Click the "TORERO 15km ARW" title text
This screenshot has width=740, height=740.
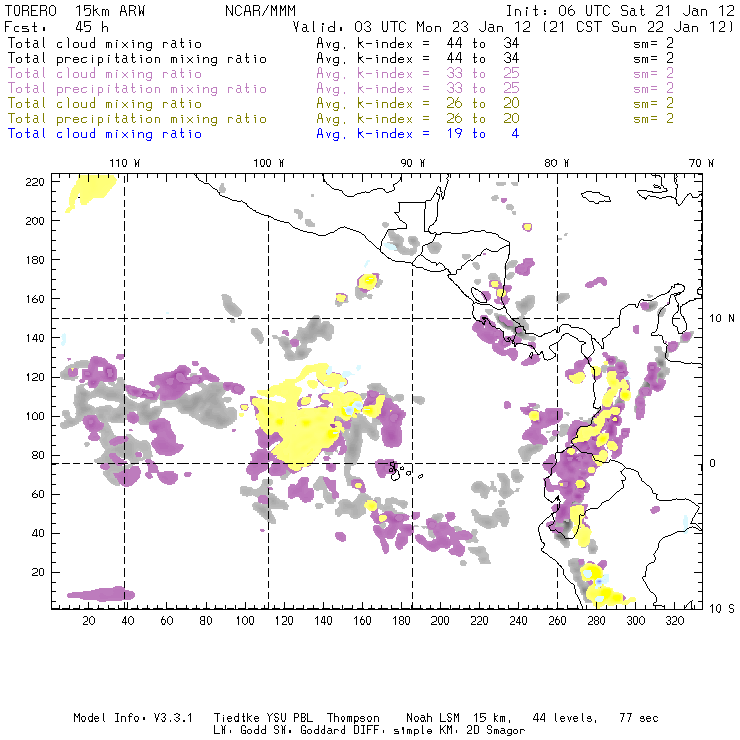75,11
